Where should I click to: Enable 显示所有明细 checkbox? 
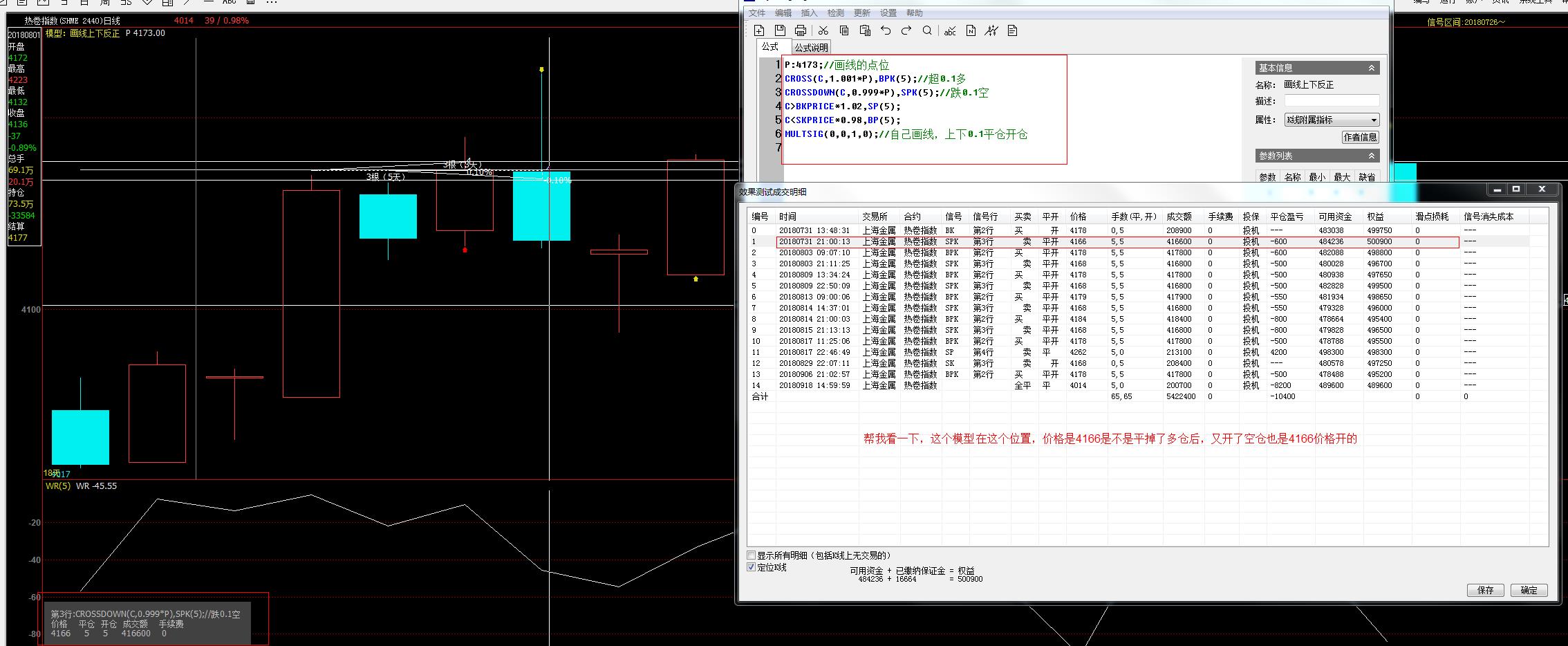pyautogui.click(x=752, y=555)
